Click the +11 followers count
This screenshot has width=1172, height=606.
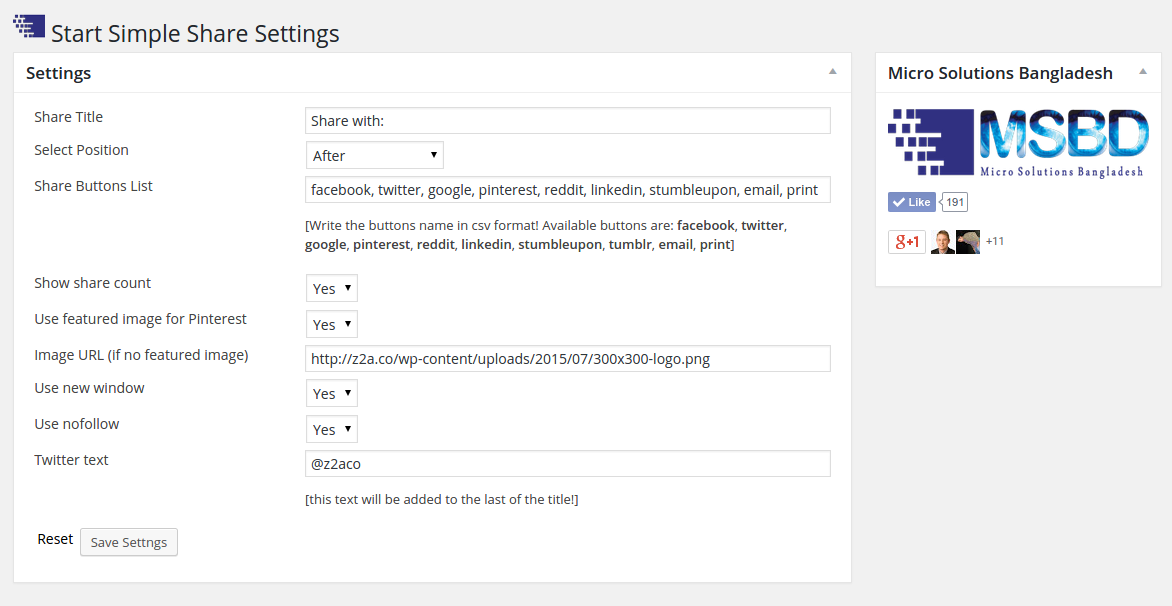995,241
